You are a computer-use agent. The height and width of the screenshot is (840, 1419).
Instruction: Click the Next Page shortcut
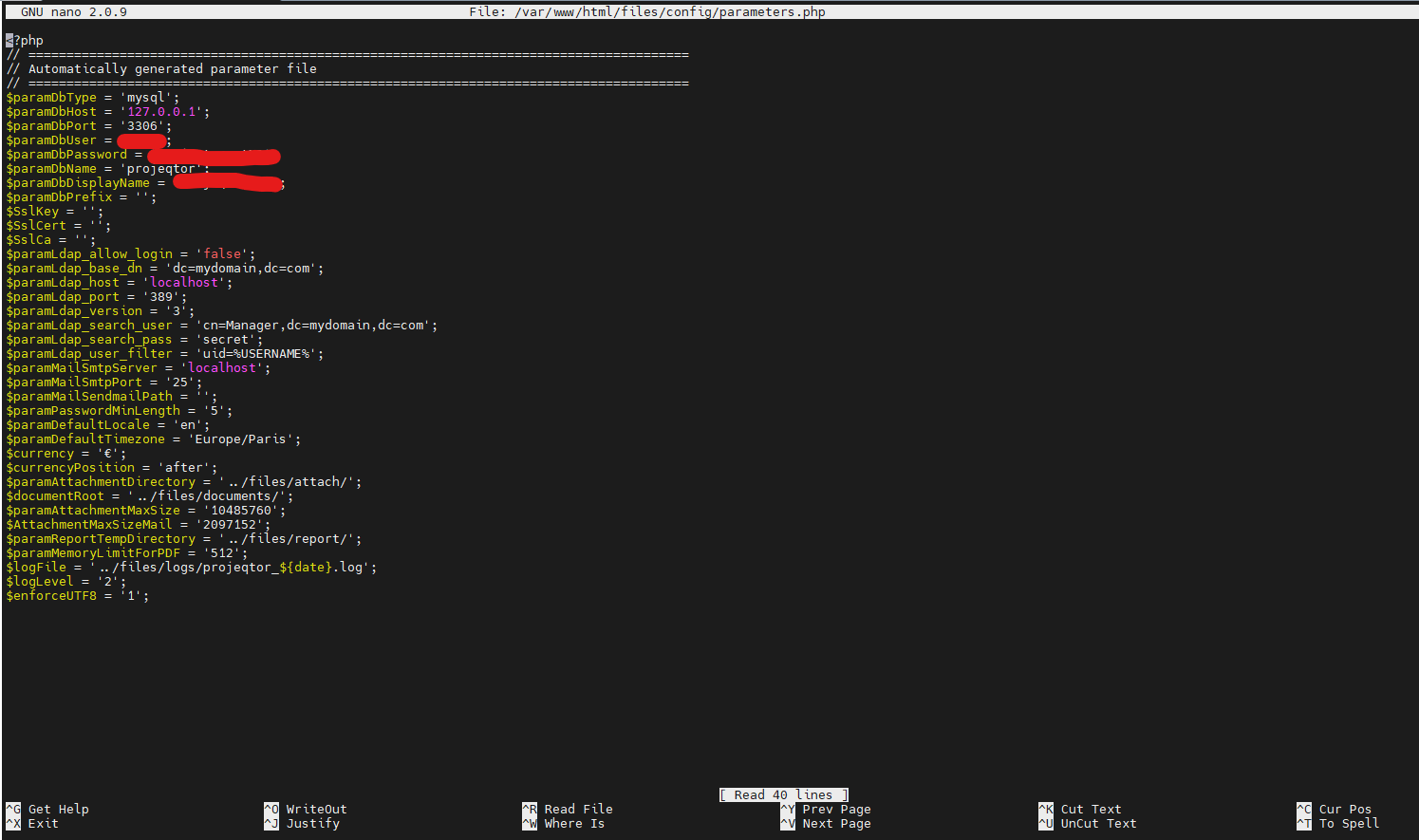pyautogui.click(x=836, y=824)
